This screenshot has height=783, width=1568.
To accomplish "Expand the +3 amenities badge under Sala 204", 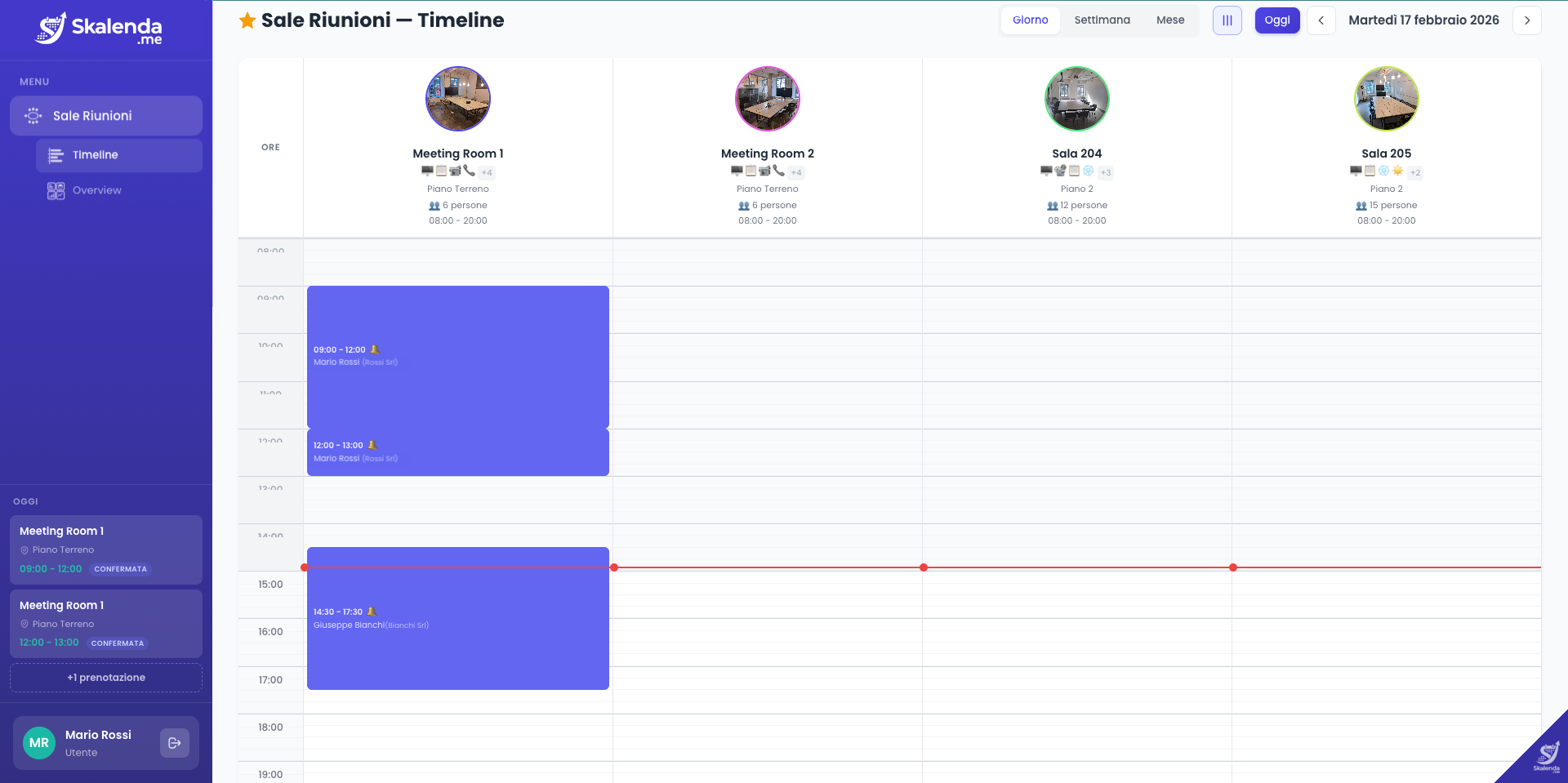I will (x=1105, y=172).
